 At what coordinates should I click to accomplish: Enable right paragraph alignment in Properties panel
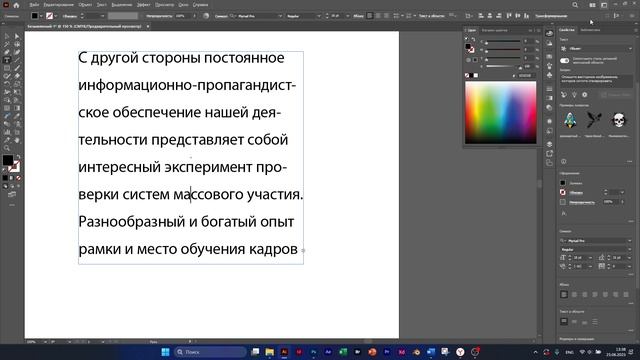coord(584,294)
